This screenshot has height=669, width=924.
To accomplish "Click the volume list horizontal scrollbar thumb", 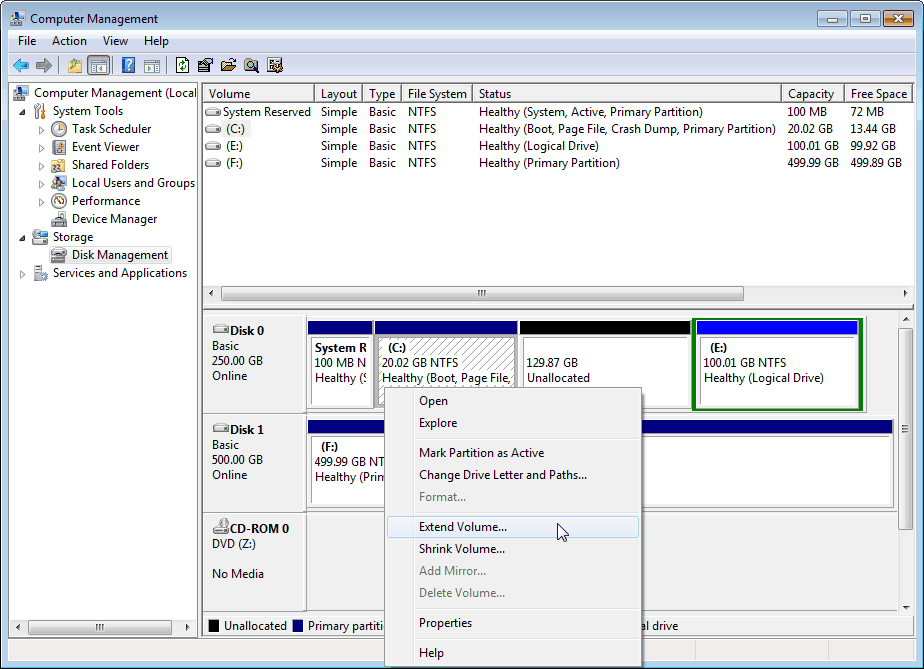I will click(x=482, y=294).
